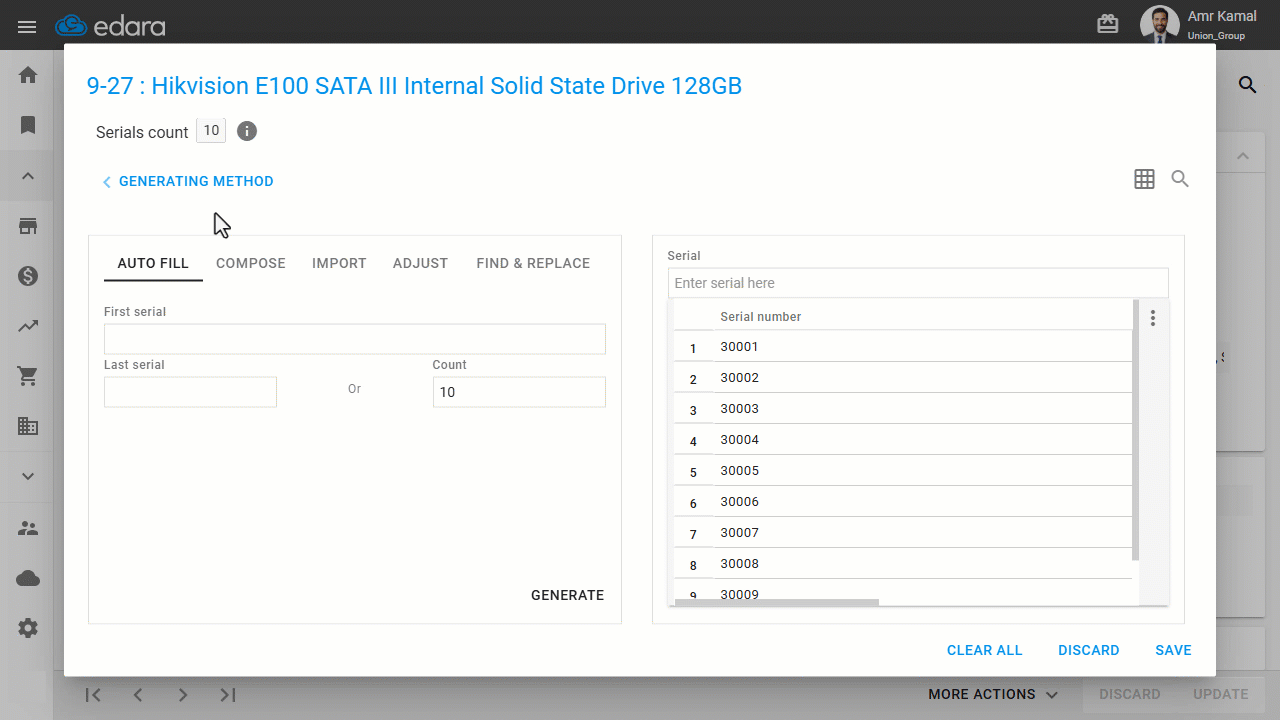Click the serials search magnifier icon
Viewport: 1280px width, 720px height.
[x=1180, y=179]
